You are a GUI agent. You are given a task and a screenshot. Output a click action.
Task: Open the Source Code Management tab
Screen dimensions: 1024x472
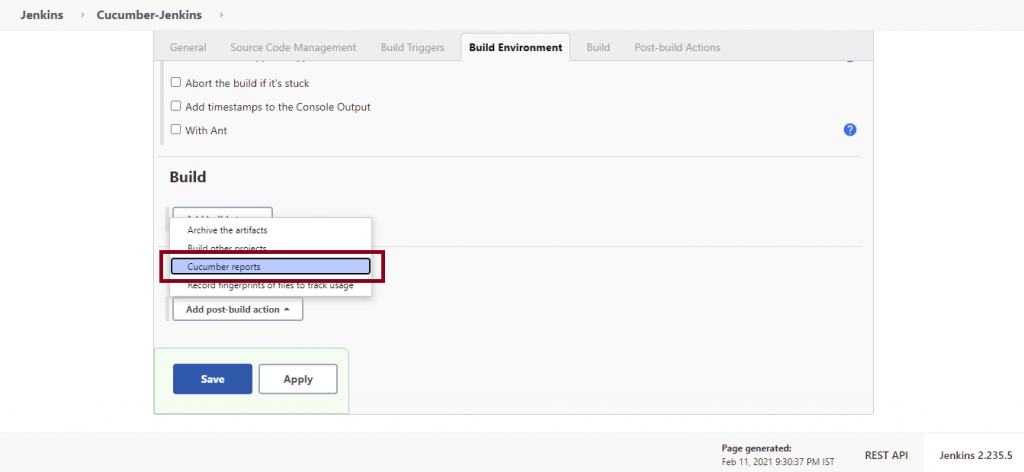coord(293,47)
